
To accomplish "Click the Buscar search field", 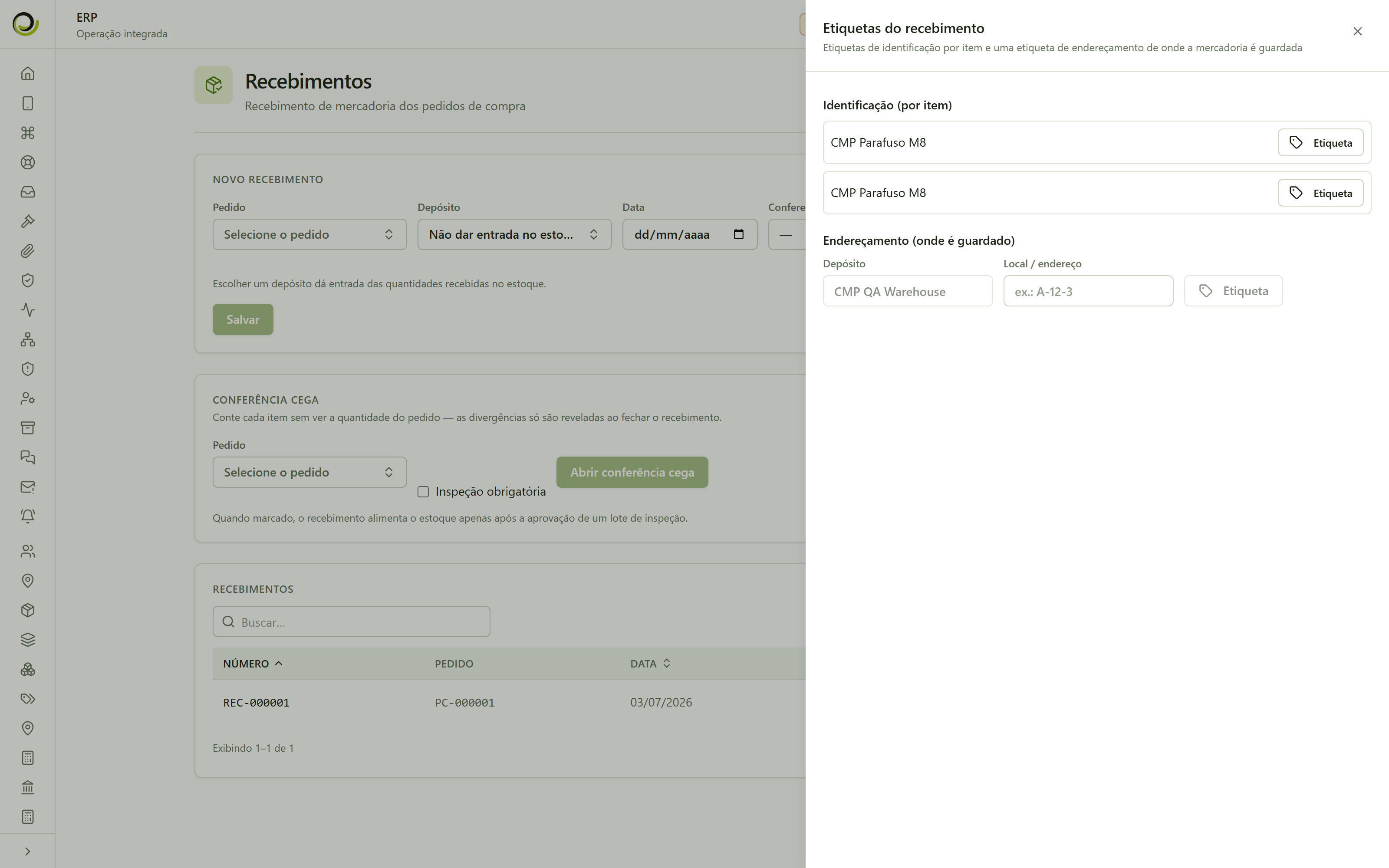I will [x=351, y=622].
